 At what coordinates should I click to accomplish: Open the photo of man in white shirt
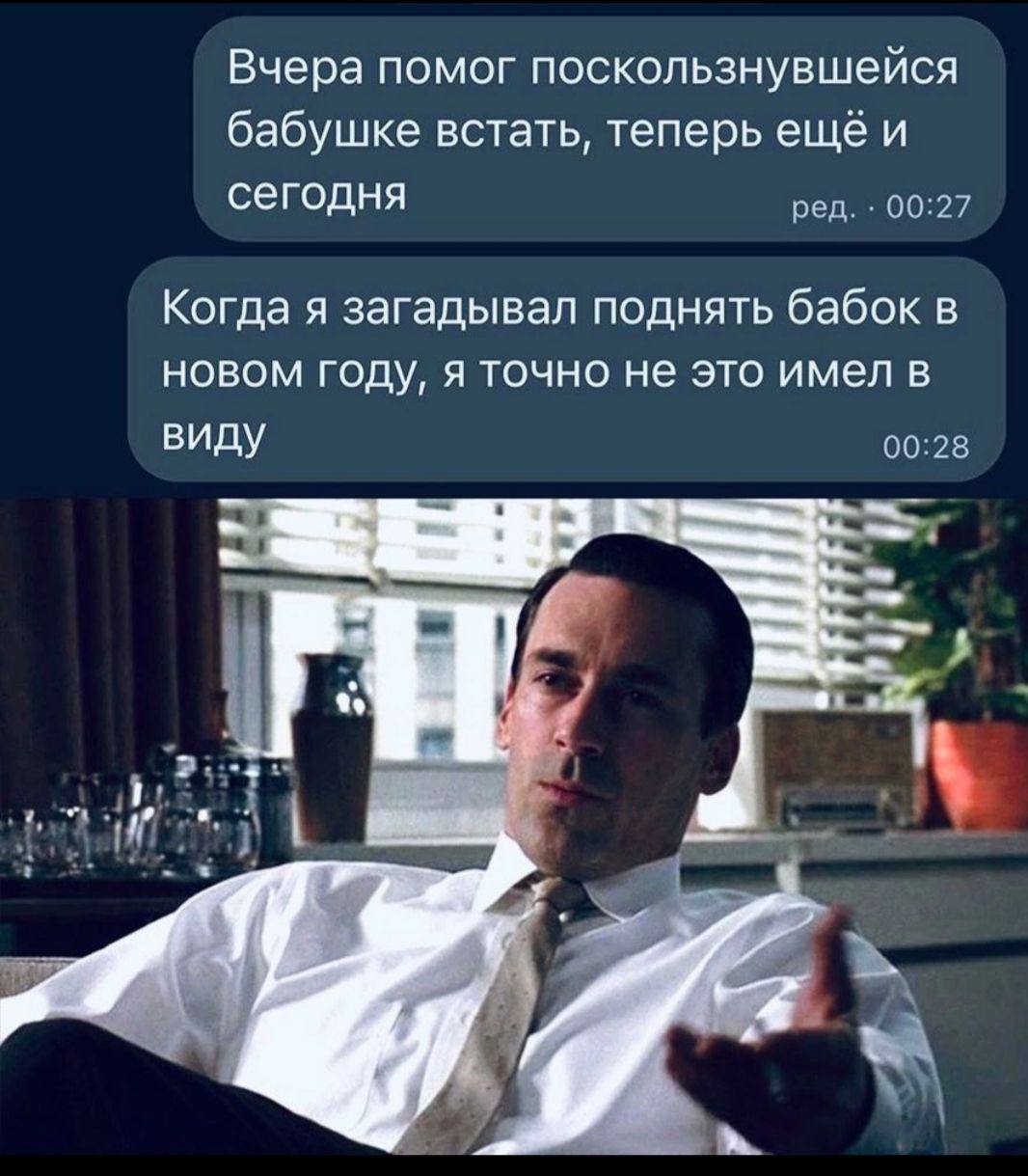[514, 826]
